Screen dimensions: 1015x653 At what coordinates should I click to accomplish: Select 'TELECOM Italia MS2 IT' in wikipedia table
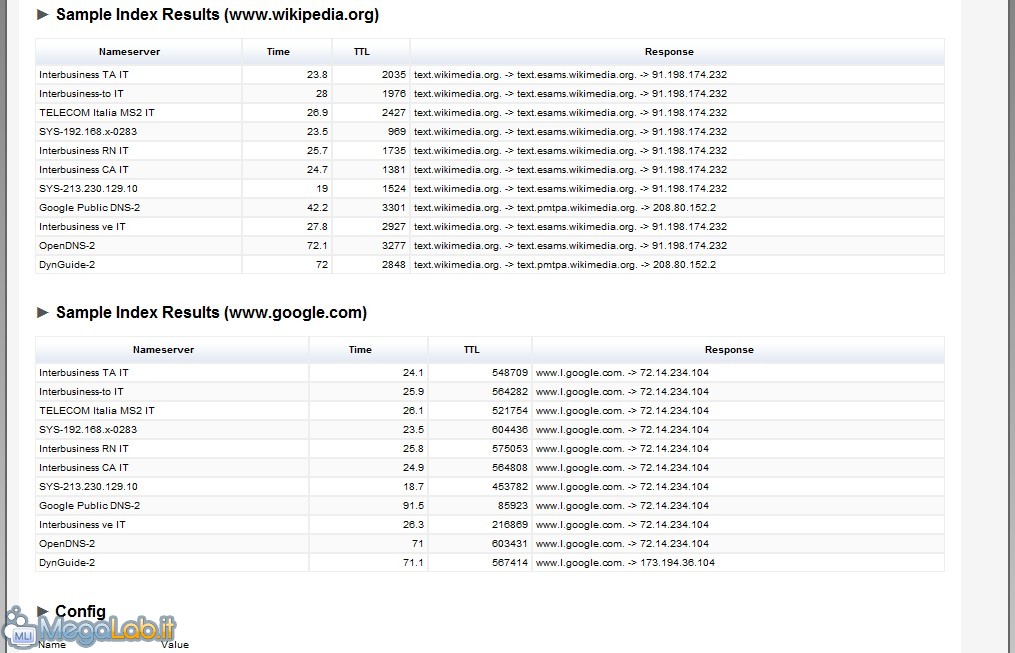(x=96, y=113)
